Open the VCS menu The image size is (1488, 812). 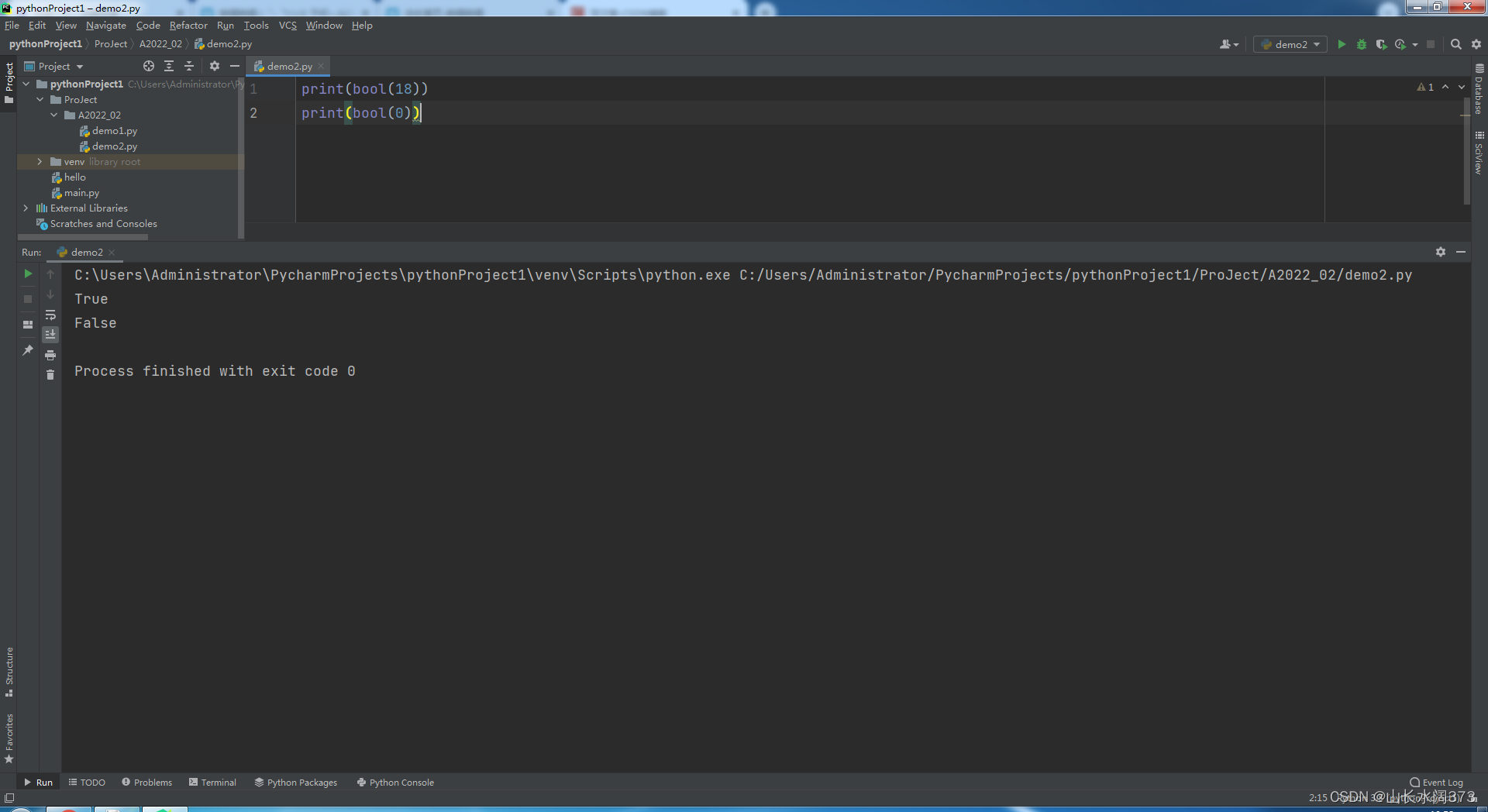pos(288,25)
